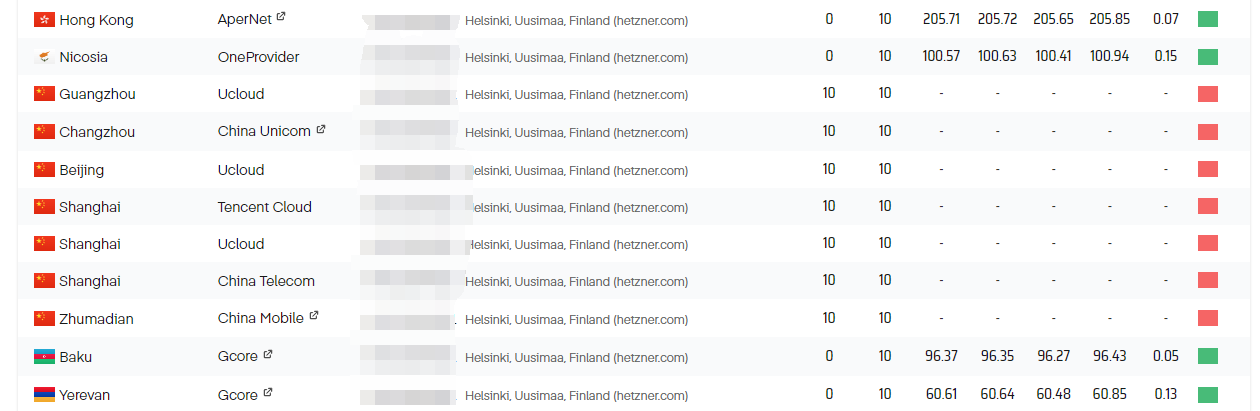Click the China flag in the Guangzhou row
The height and width of the screenshot is (411, 1260).
44,94
